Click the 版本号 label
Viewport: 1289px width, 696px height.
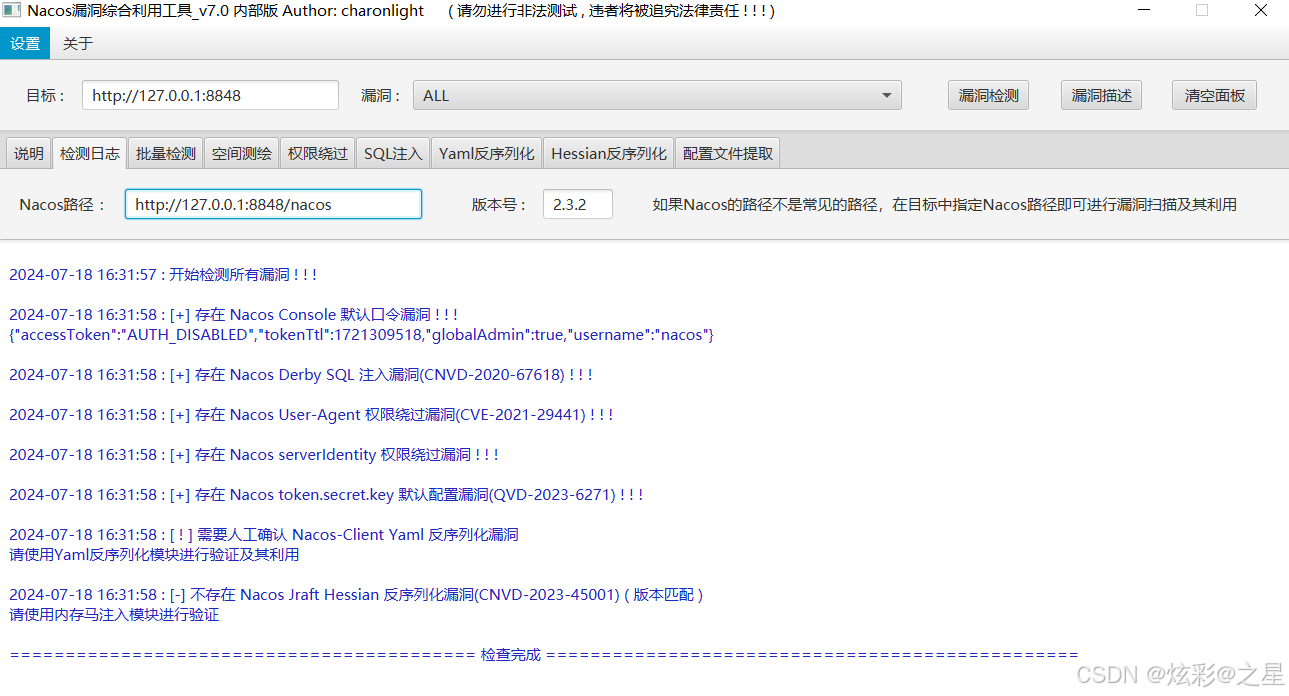(500, 204)
